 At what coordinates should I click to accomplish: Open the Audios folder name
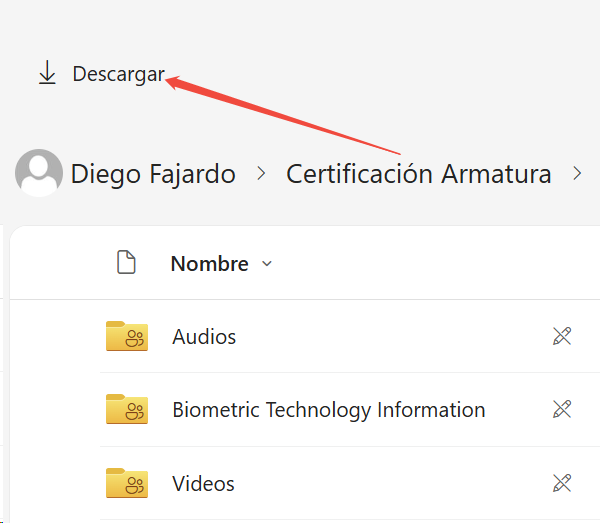tap(204, 336)
